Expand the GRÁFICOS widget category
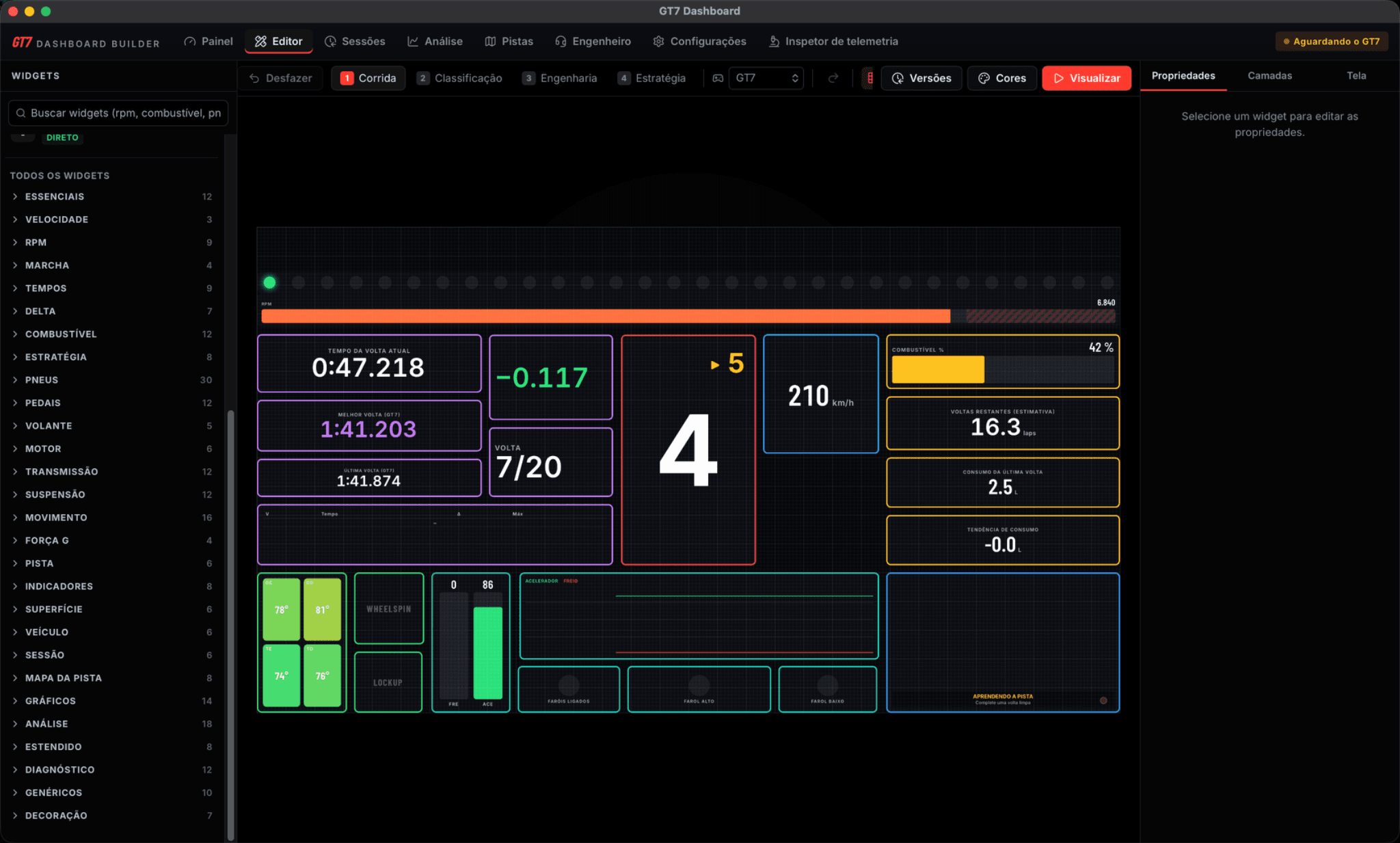The width and height of the screenshot is (1400, 843). [x=112, y=701]
